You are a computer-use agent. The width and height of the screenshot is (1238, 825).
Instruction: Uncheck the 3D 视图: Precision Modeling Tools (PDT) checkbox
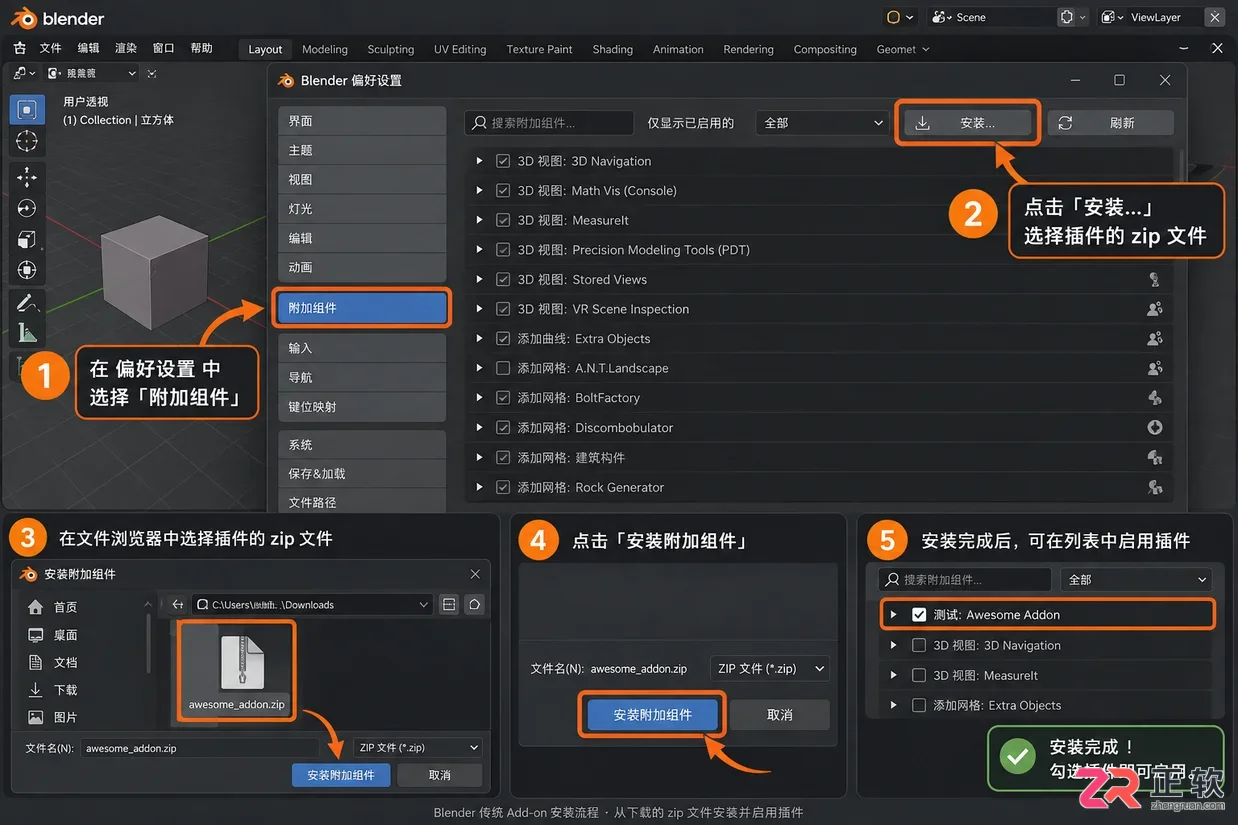tap(503, 250)
